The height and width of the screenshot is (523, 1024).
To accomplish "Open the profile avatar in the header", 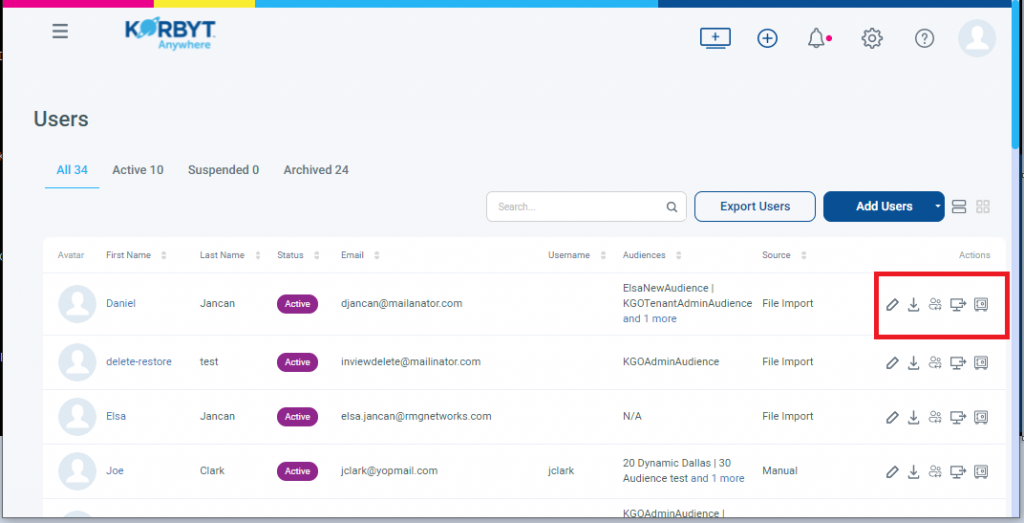I will point(976,38).
